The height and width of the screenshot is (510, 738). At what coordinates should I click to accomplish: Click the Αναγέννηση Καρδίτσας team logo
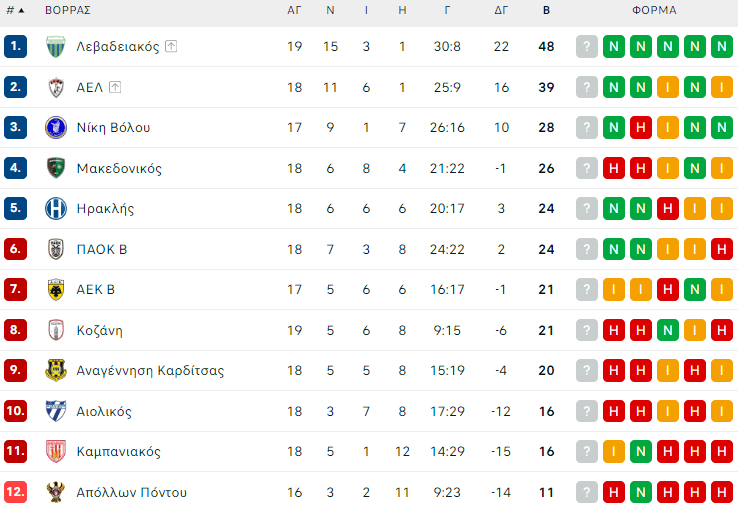click(56, 371)
